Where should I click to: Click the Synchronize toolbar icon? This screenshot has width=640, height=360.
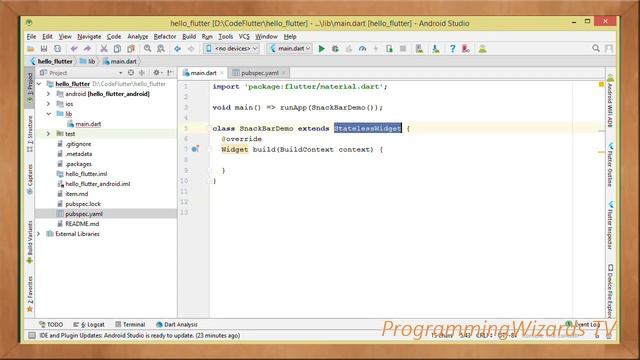[x=58, y=49]
